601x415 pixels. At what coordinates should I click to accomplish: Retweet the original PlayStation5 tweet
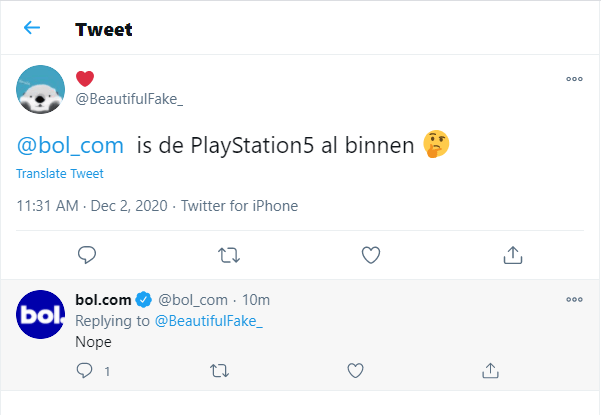229,255
